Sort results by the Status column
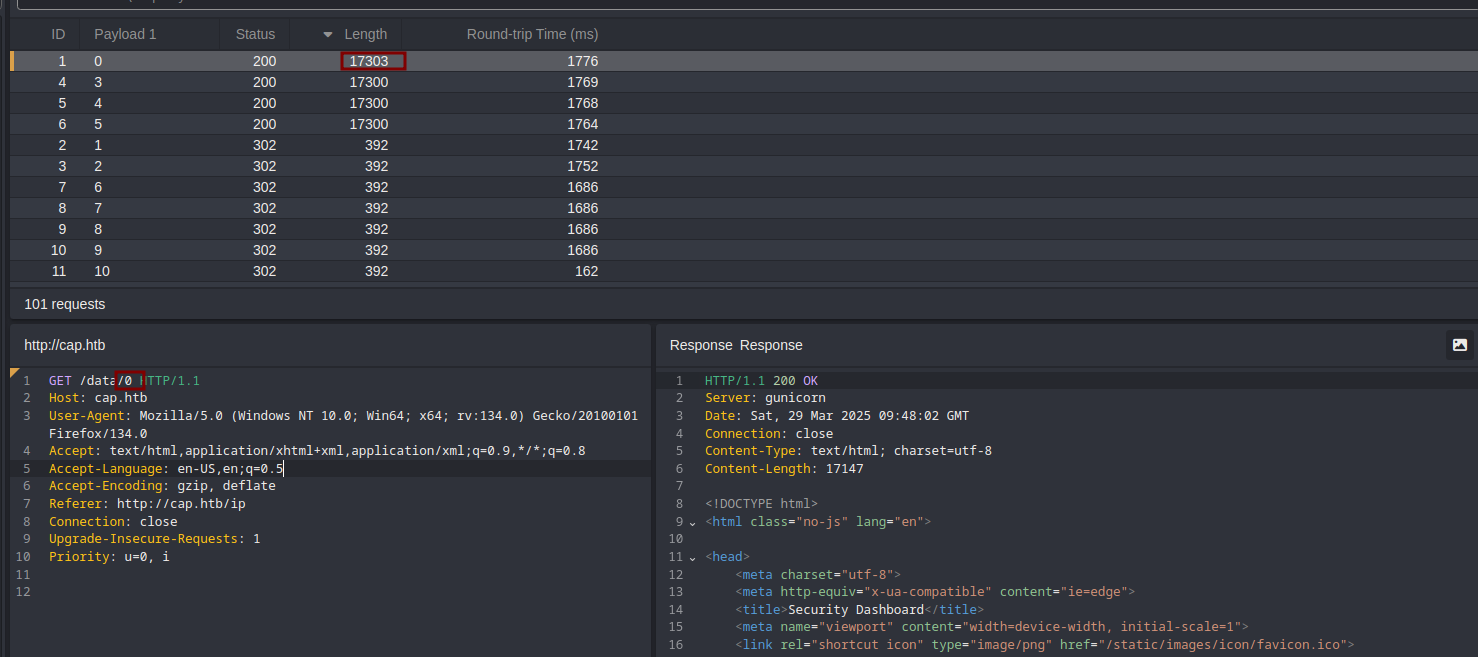The width and height of the screenshot is (1478, 657). pos(255,33)
